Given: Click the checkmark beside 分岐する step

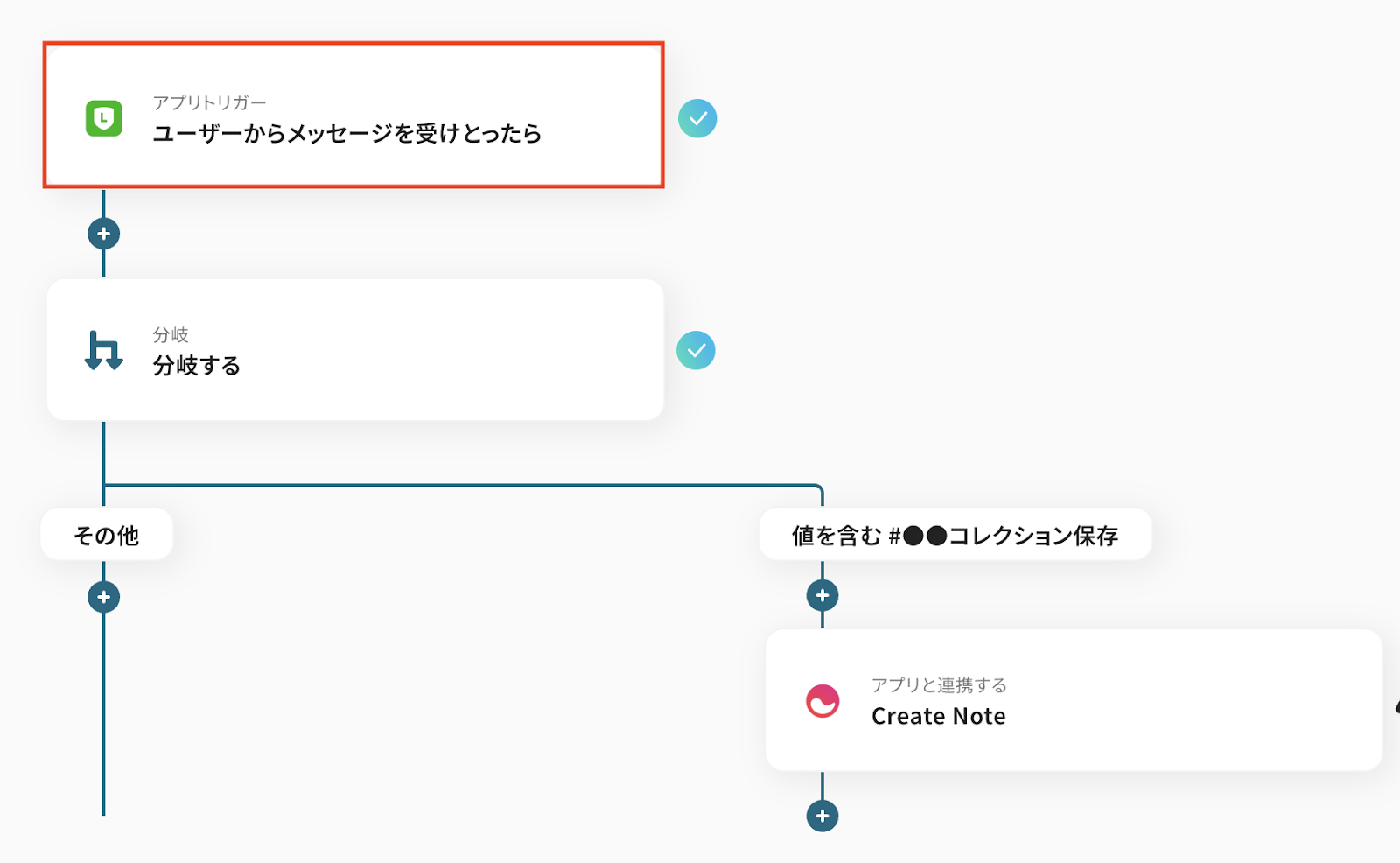Looking at the screenshot, I should click(x=696, y=350).
